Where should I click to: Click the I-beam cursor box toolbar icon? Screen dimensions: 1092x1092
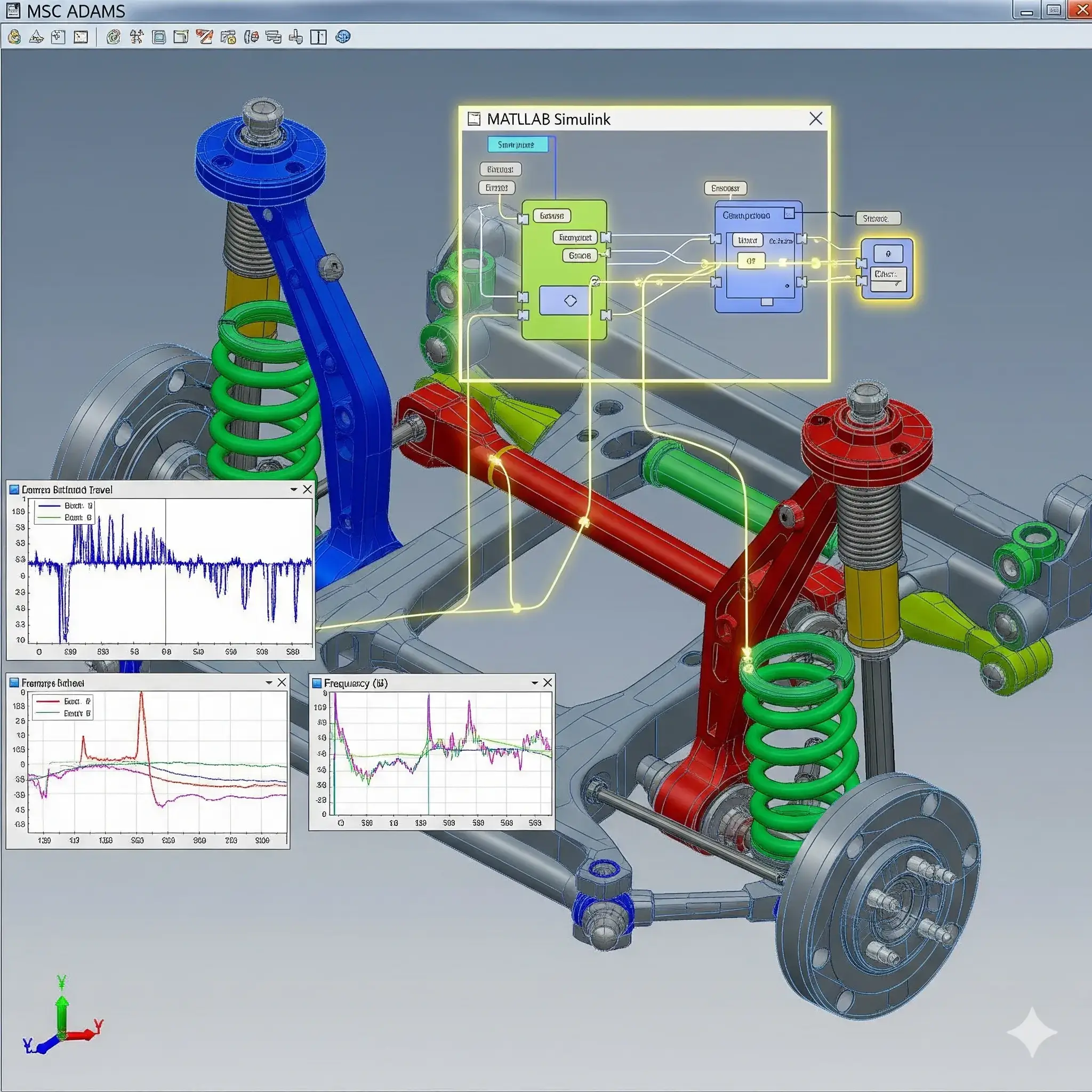click(x=319, y=37)
